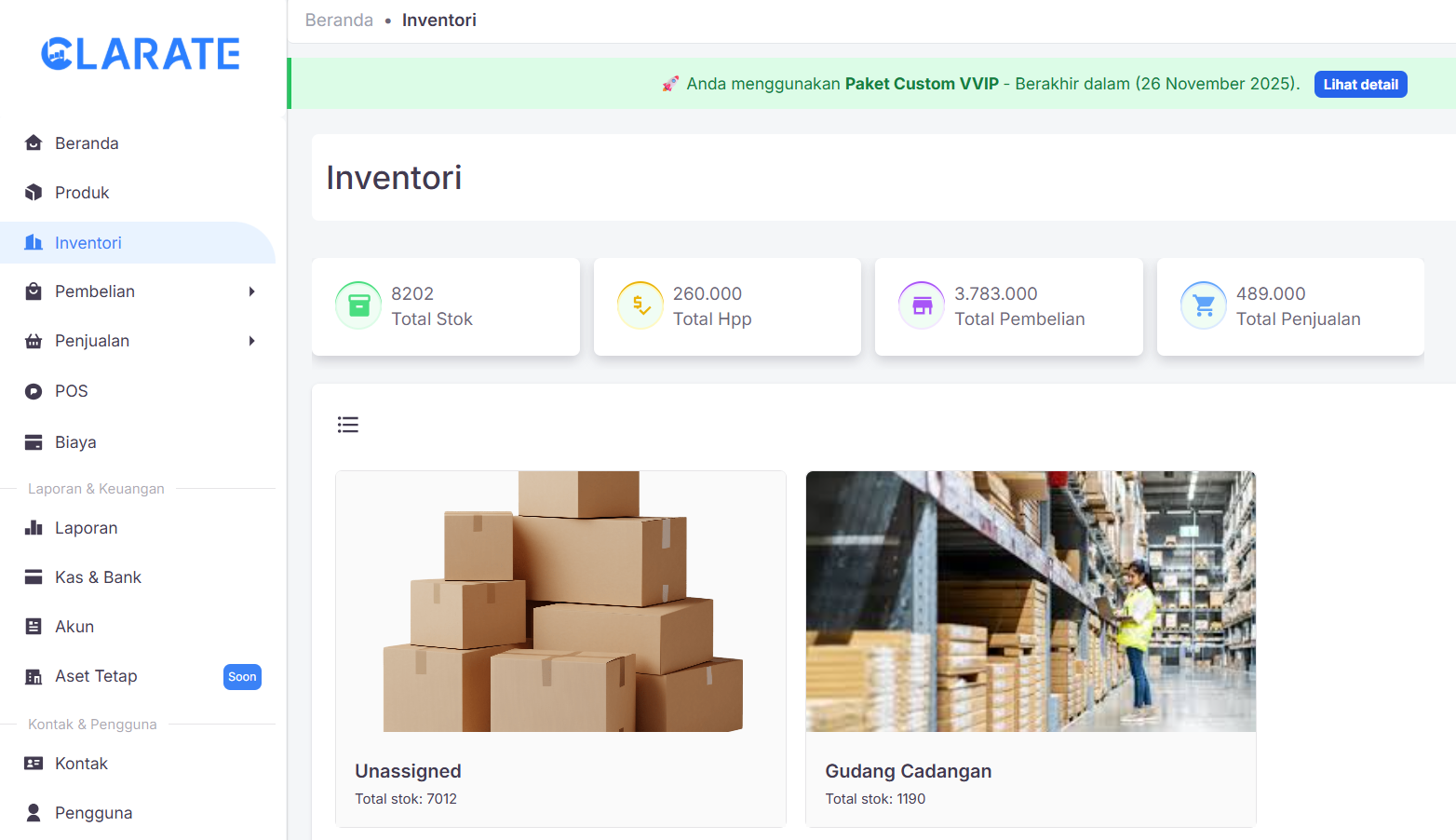Image resolution: width=1456 pixels, height=840 pixels.
Task: Click the blue Total Penjualan cart icon
Action: click(x=1204, y=305)
